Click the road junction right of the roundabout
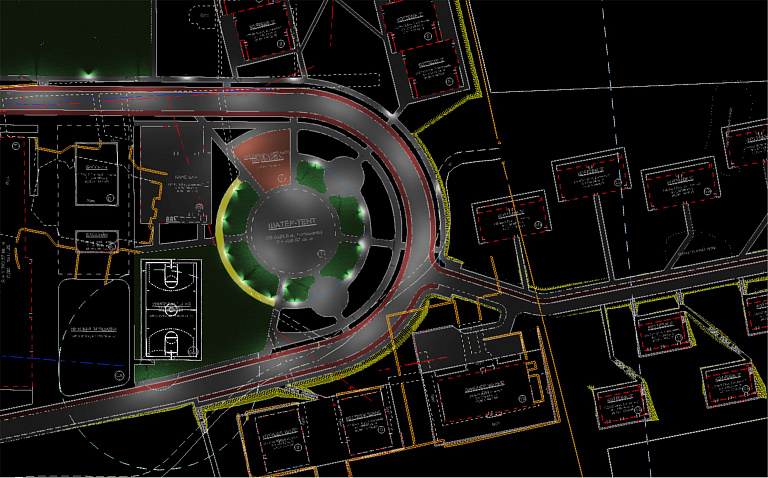The width and height of the screenshot is (768, 478). (x=440, y=266)
